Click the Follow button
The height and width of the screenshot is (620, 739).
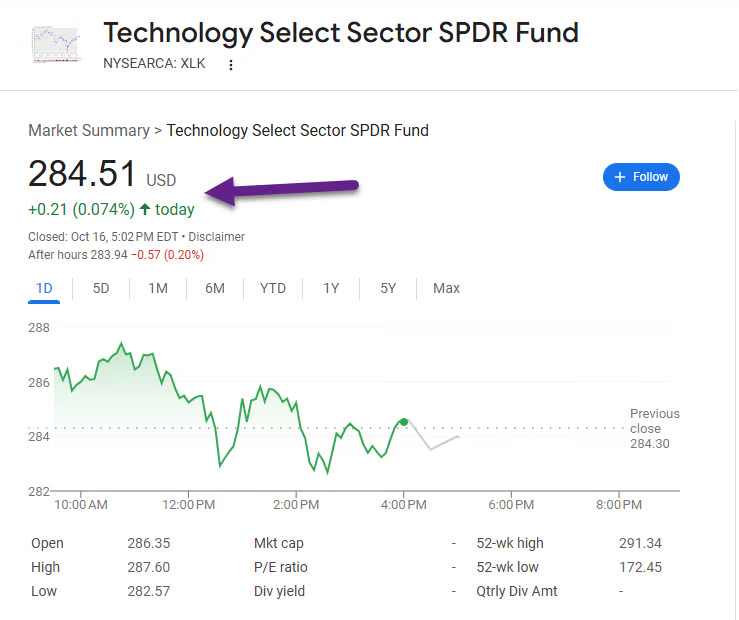(641, 177)
